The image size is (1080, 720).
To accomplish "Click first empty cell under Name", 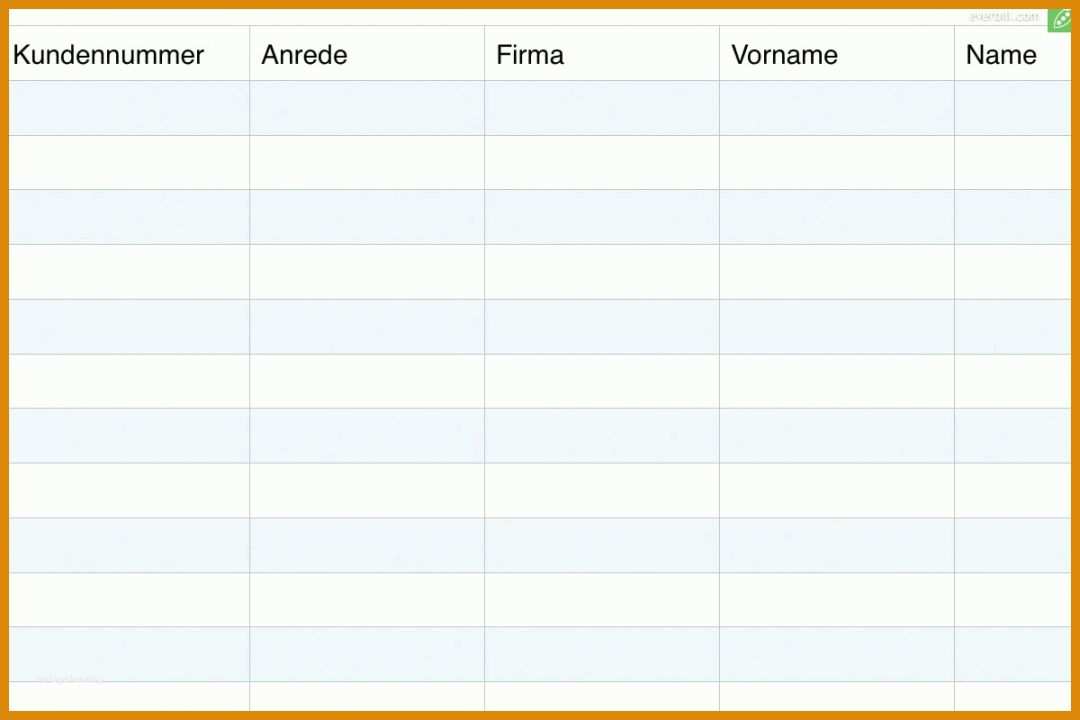I will [x=1012, y=108].
